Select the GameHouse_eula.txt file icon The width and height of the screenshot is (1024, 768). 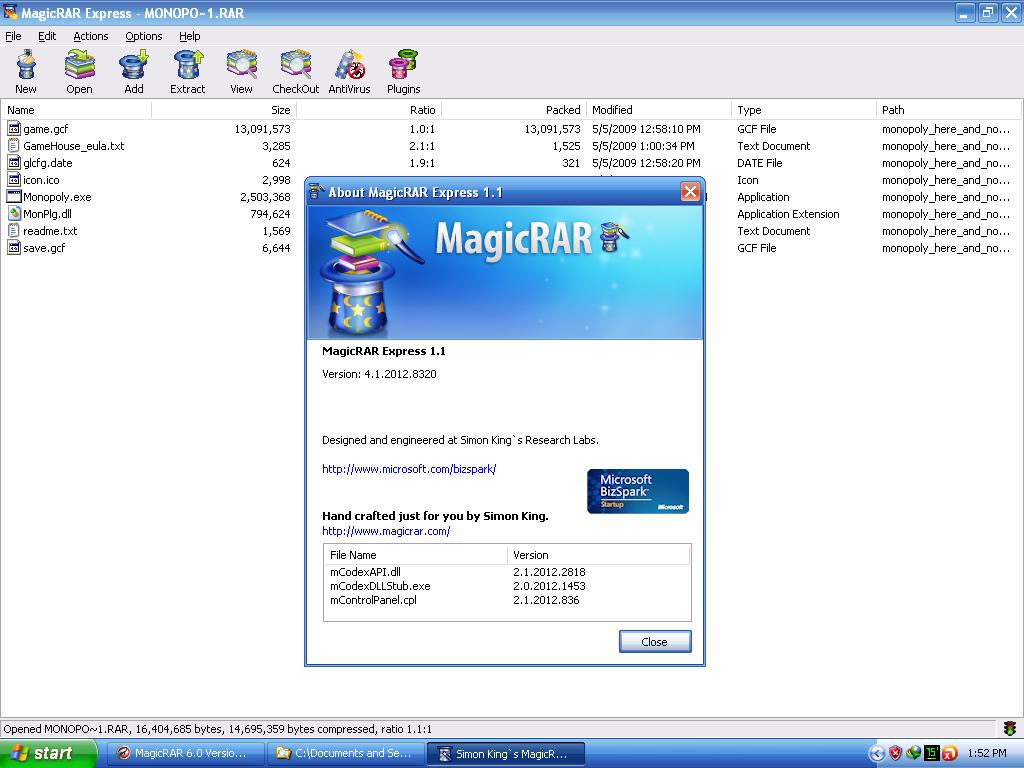[x=14, y=146]
